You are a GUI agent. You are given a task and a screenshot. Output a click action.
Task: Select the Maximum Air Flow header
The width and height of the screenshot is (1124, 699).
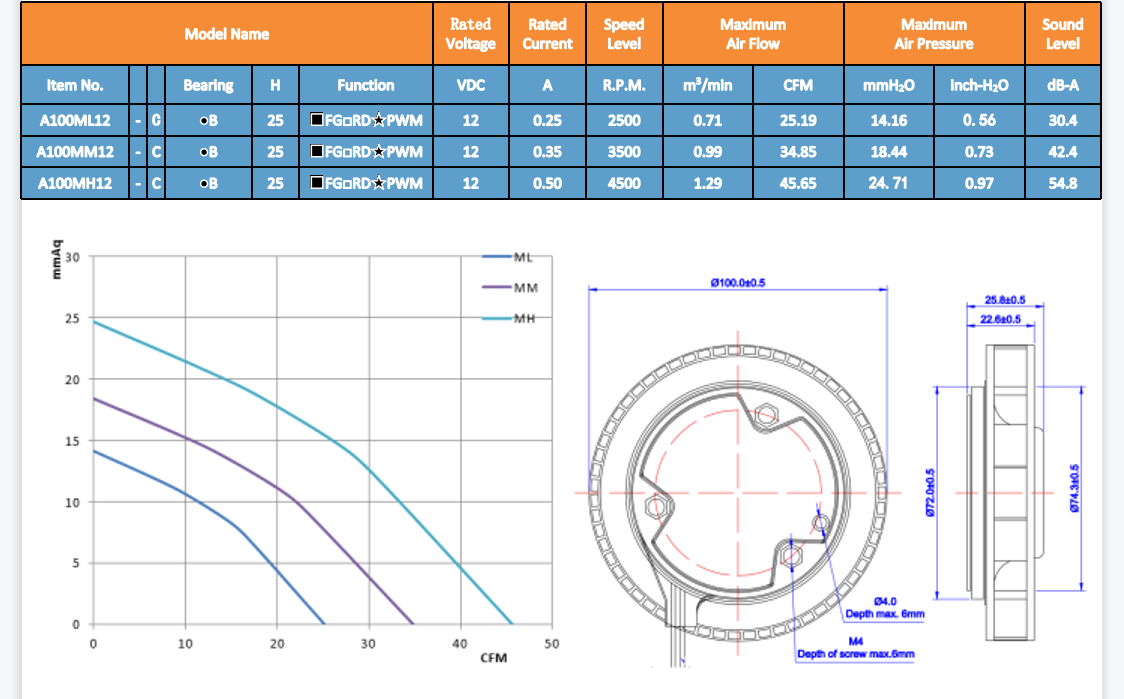(x=753, y=34)
